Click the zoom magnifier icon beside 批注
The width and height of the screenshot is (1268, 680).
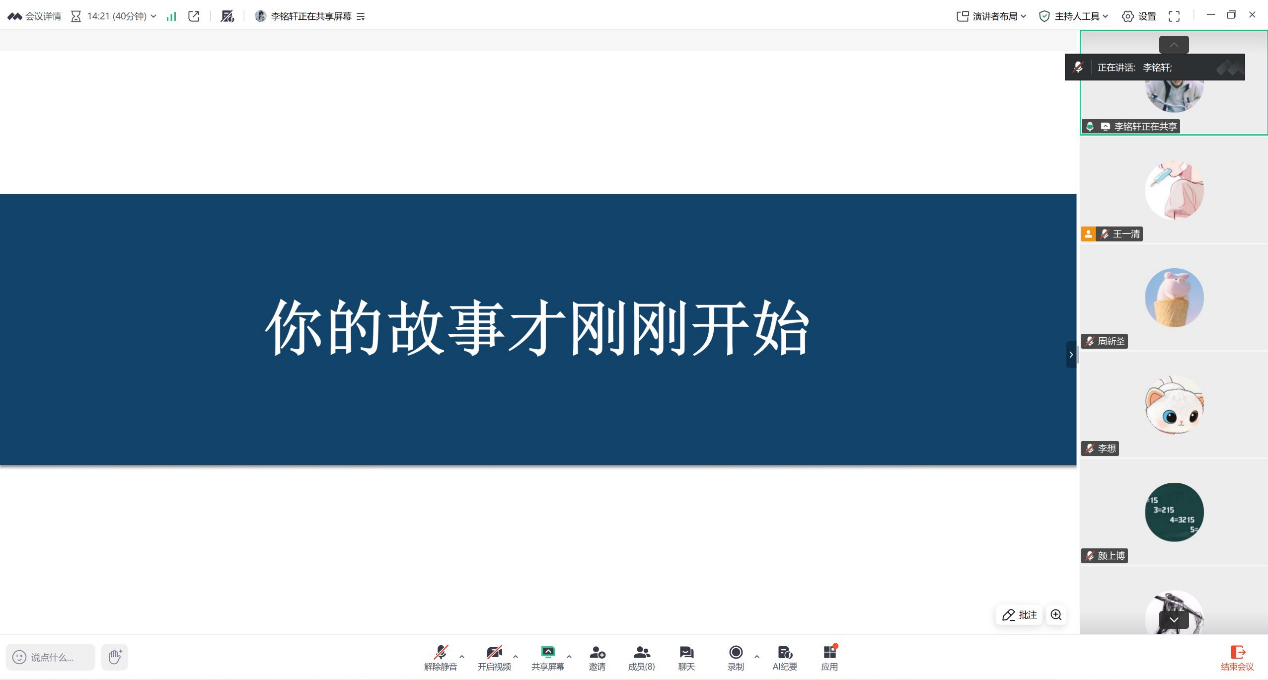1056,615
